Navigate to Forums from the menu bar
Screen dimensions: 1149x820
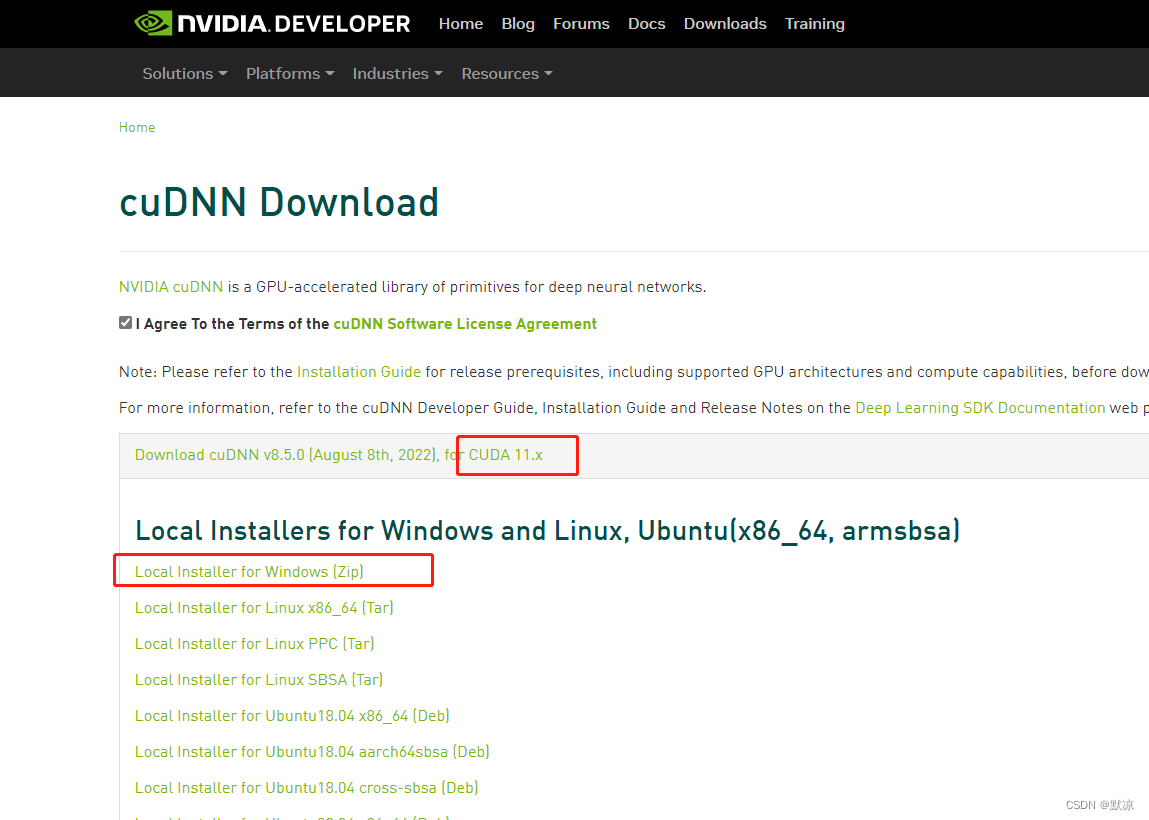pyautogui.click(x=581, y=23)
